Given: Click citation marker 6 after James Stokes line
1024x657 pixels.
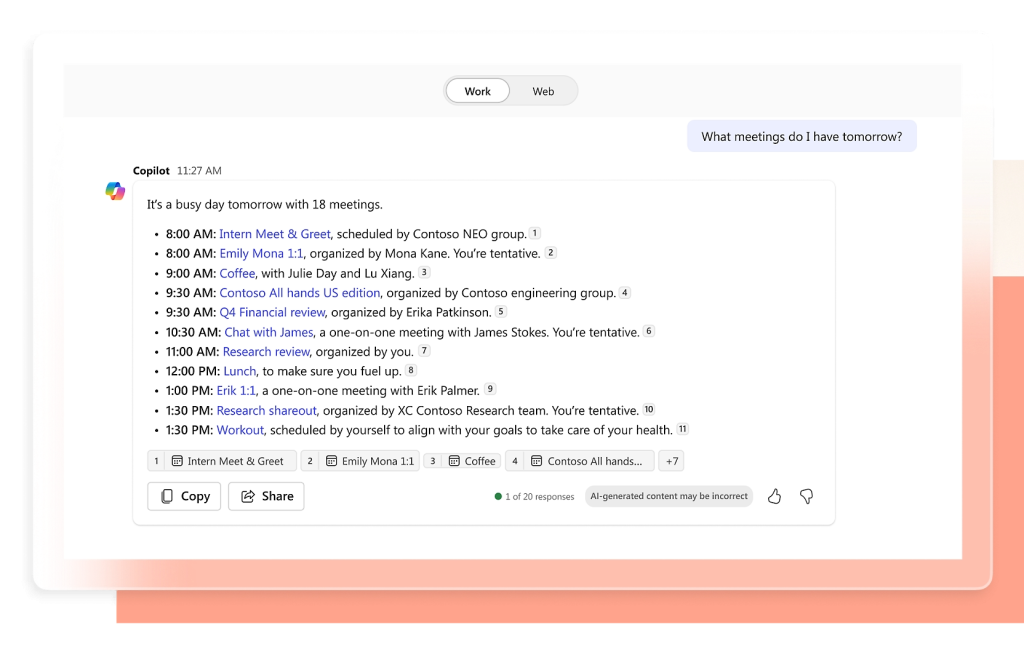Looking at the screenshot, I should [648, 331].
